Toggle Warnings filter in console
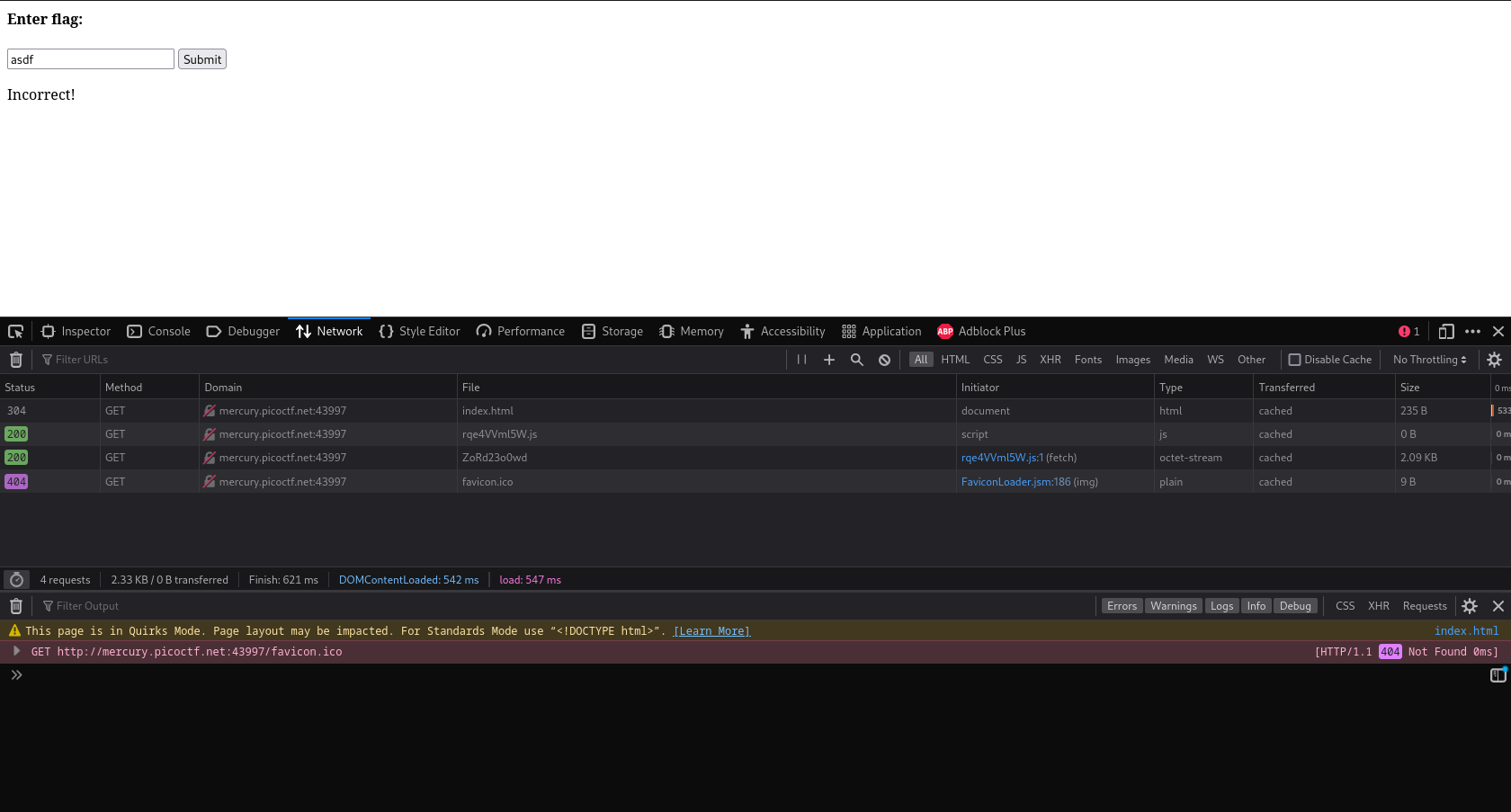This screenshot has height=812, width=1511. click(1174, 606)
